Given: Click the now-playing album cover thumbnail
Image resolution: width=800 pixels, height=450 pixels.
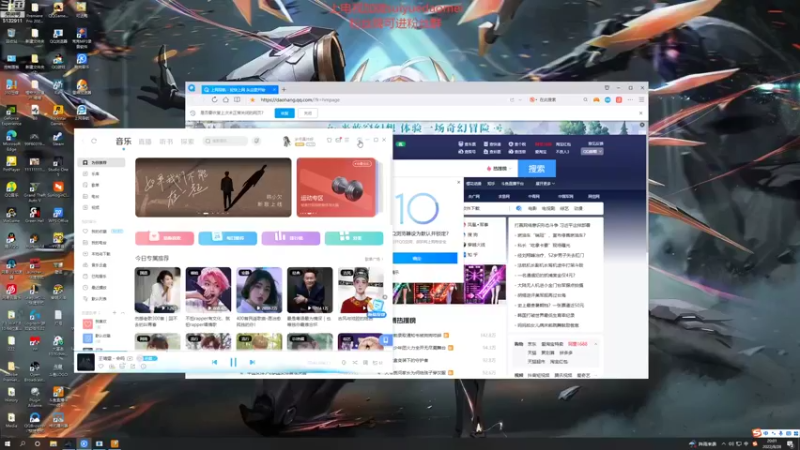Looking at the screenshot, I should 86,362.
